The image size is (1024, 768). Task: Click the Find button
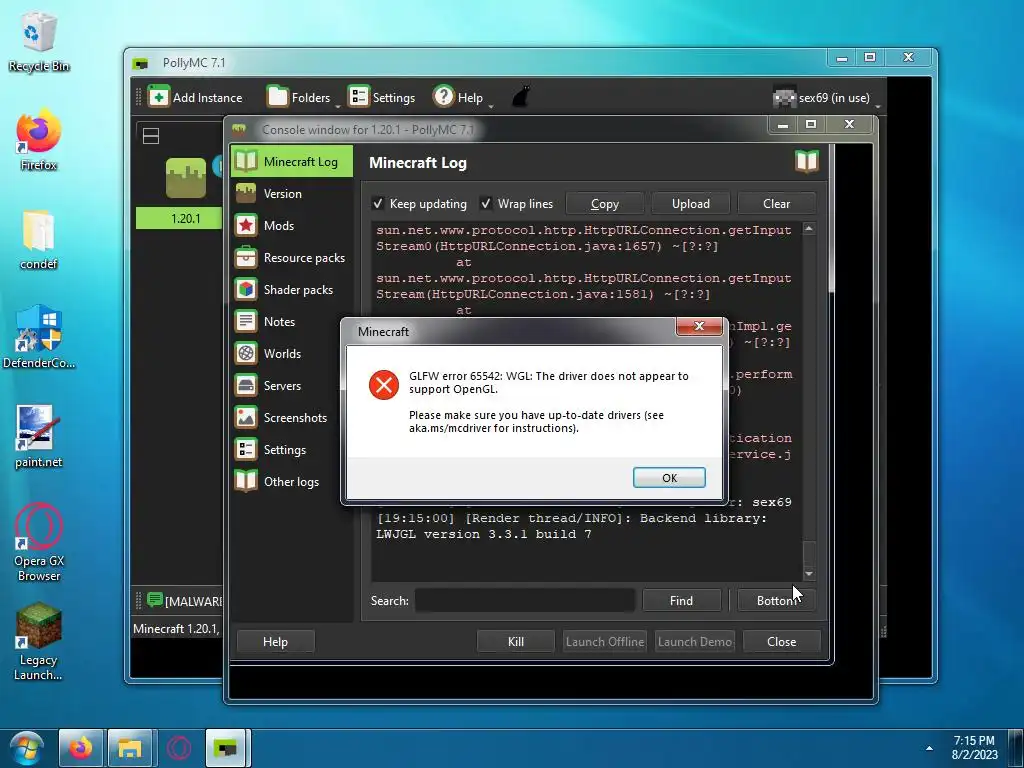681,600
